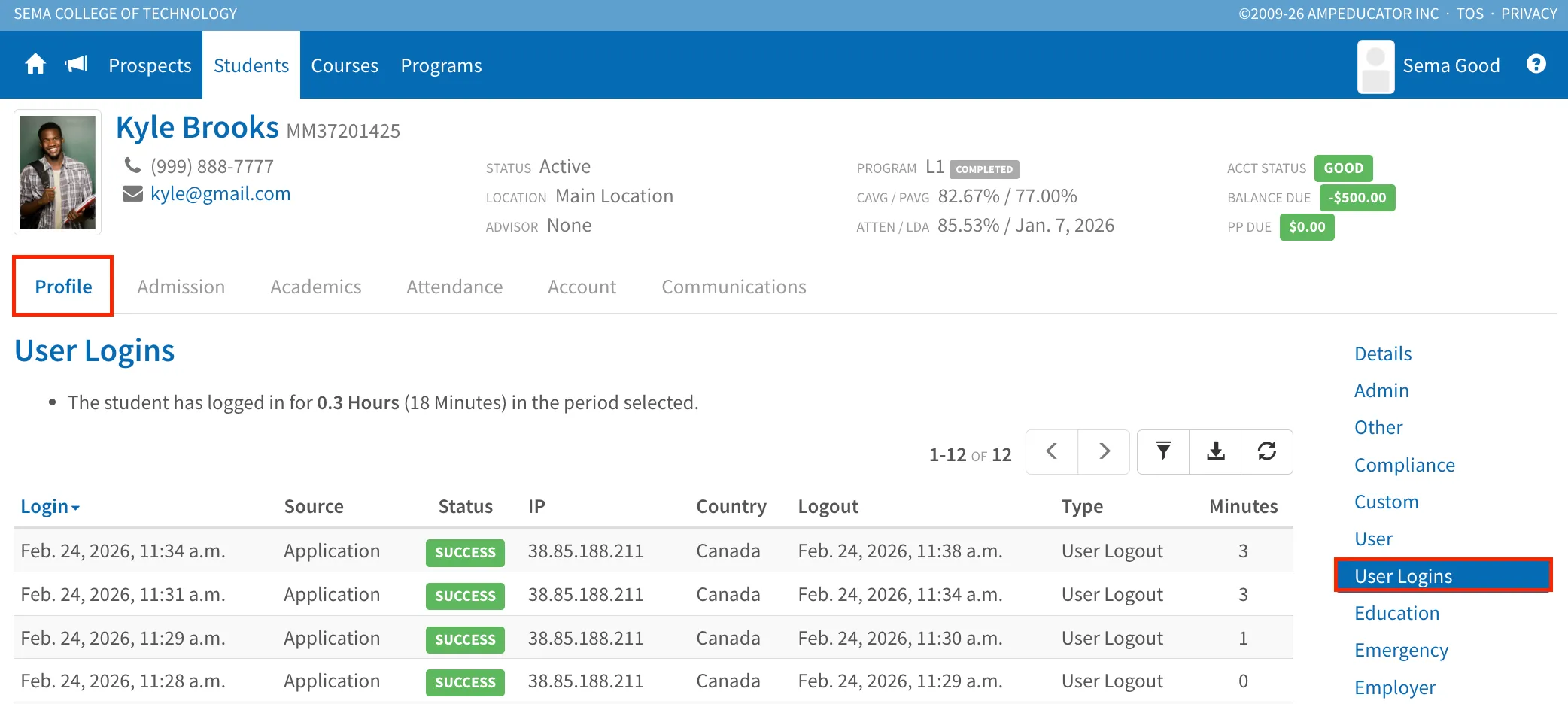Click the -$500.00 balance due badge
This screenshot has width=1568, height=704.
point(1357,198)
